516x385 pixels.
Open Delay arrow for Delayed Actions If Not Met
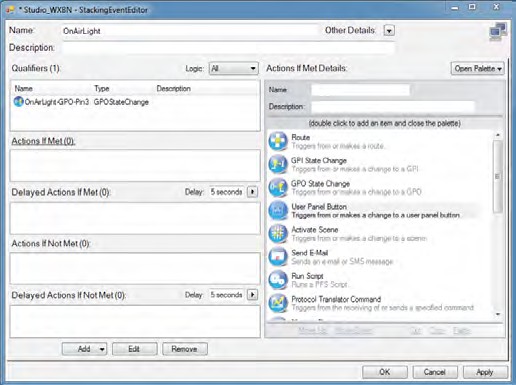click(x=252, y=295)
